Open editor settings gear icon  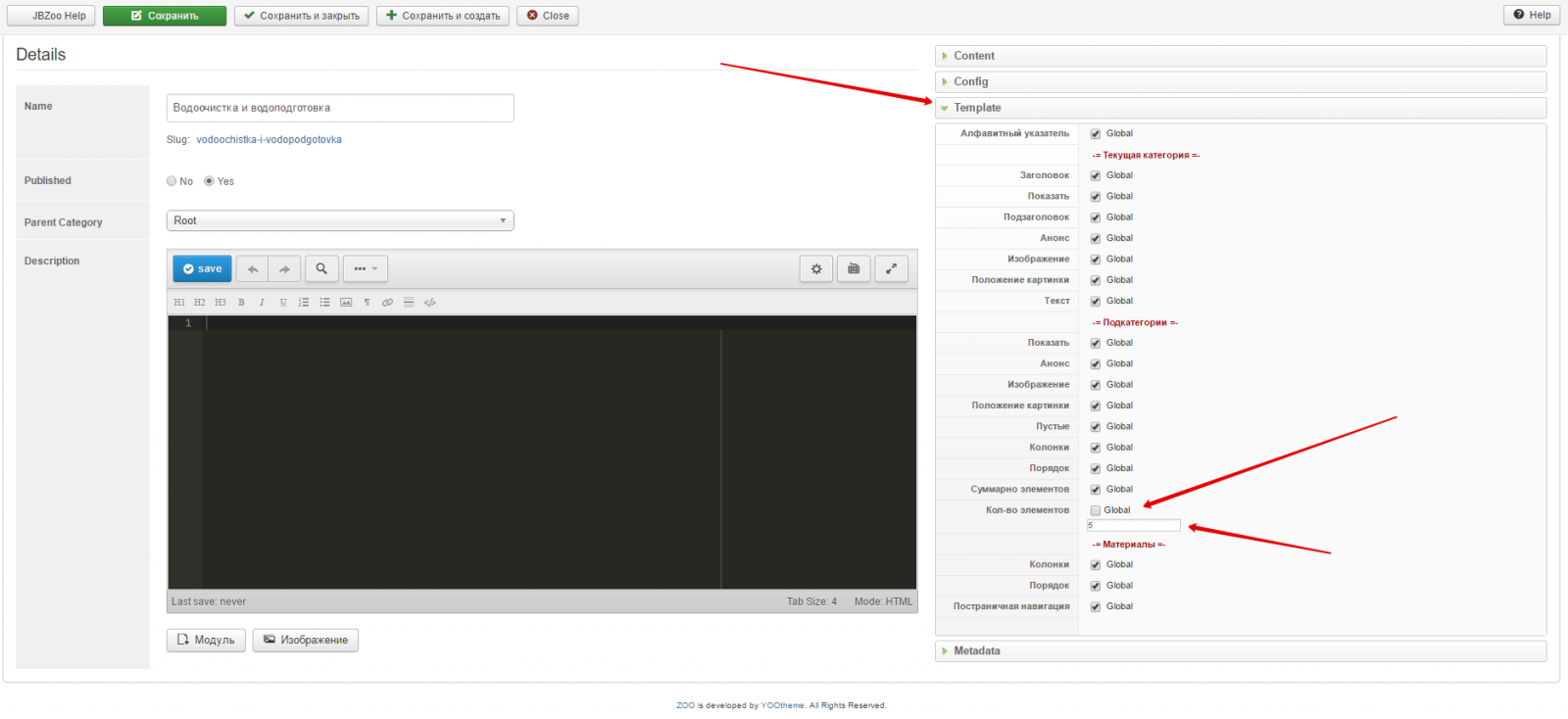[816, 268]
